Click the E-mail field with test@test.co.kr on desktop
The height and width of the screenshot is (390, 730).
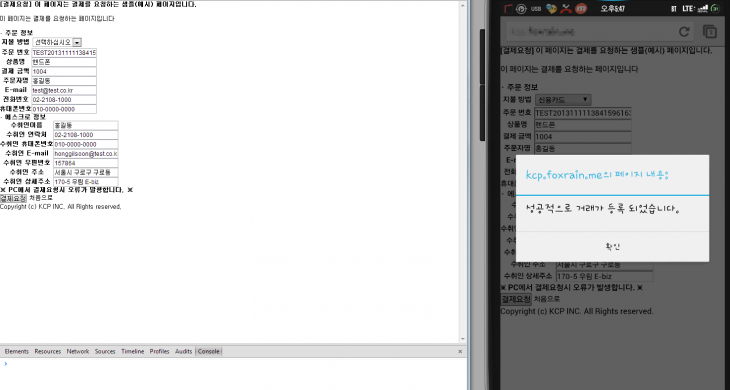[64, 90]
